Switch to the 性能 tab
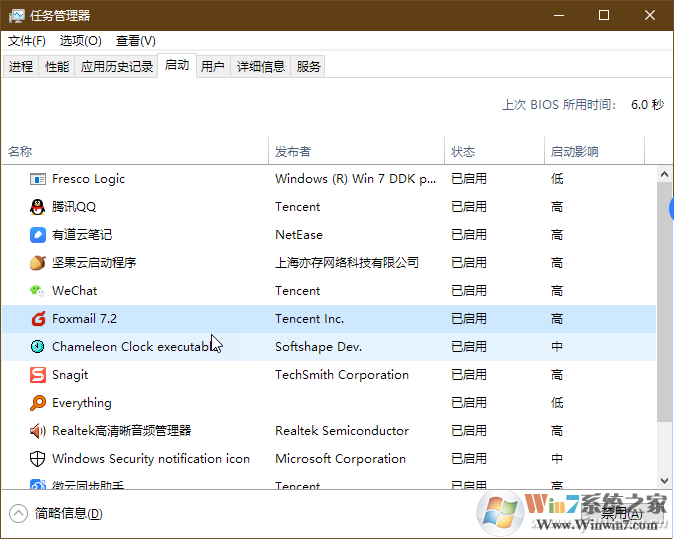674x539 pixels. tap(57, 67)
